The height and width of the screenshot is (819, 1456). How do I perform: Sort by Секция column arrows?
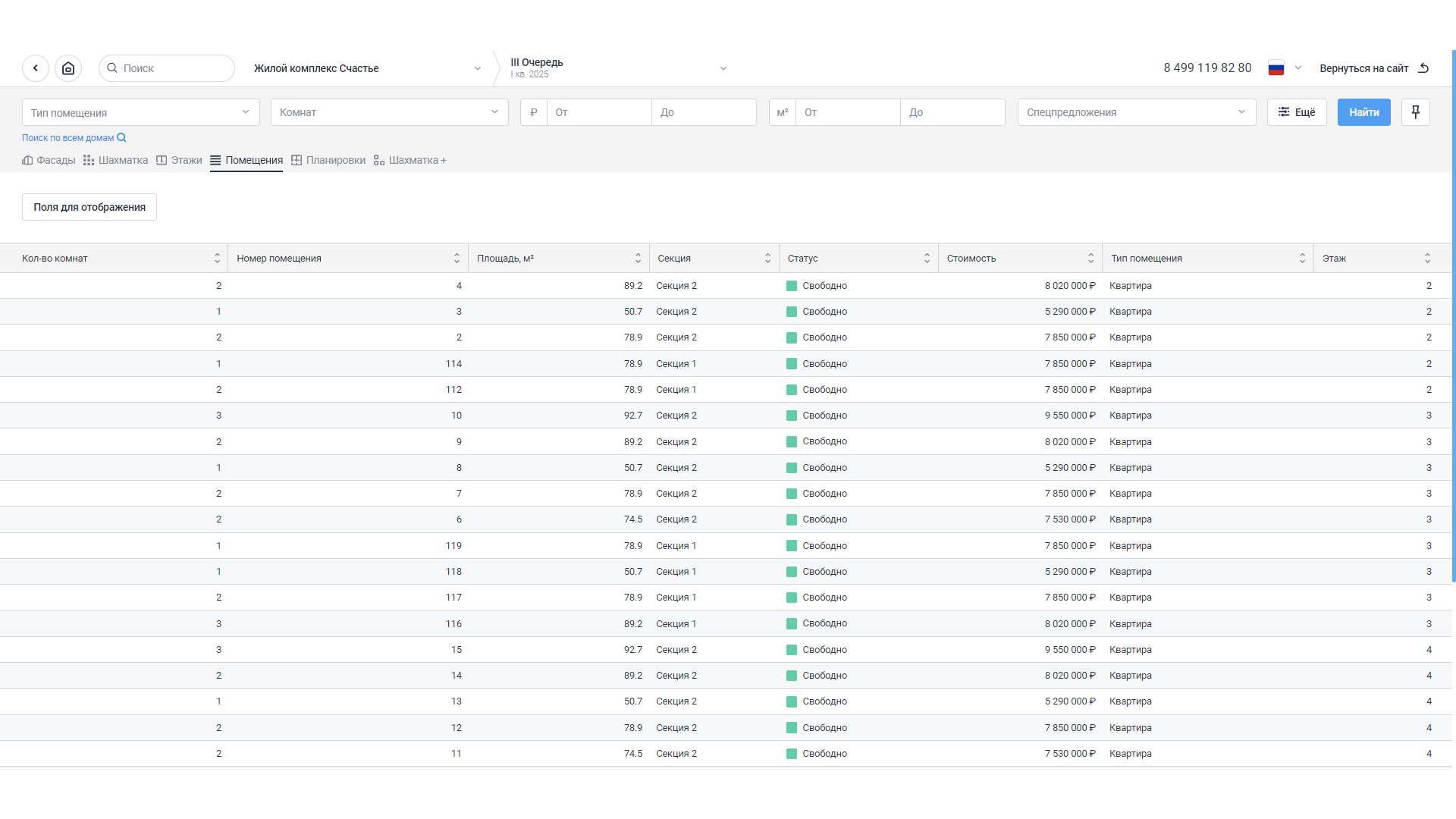point(767,259)
